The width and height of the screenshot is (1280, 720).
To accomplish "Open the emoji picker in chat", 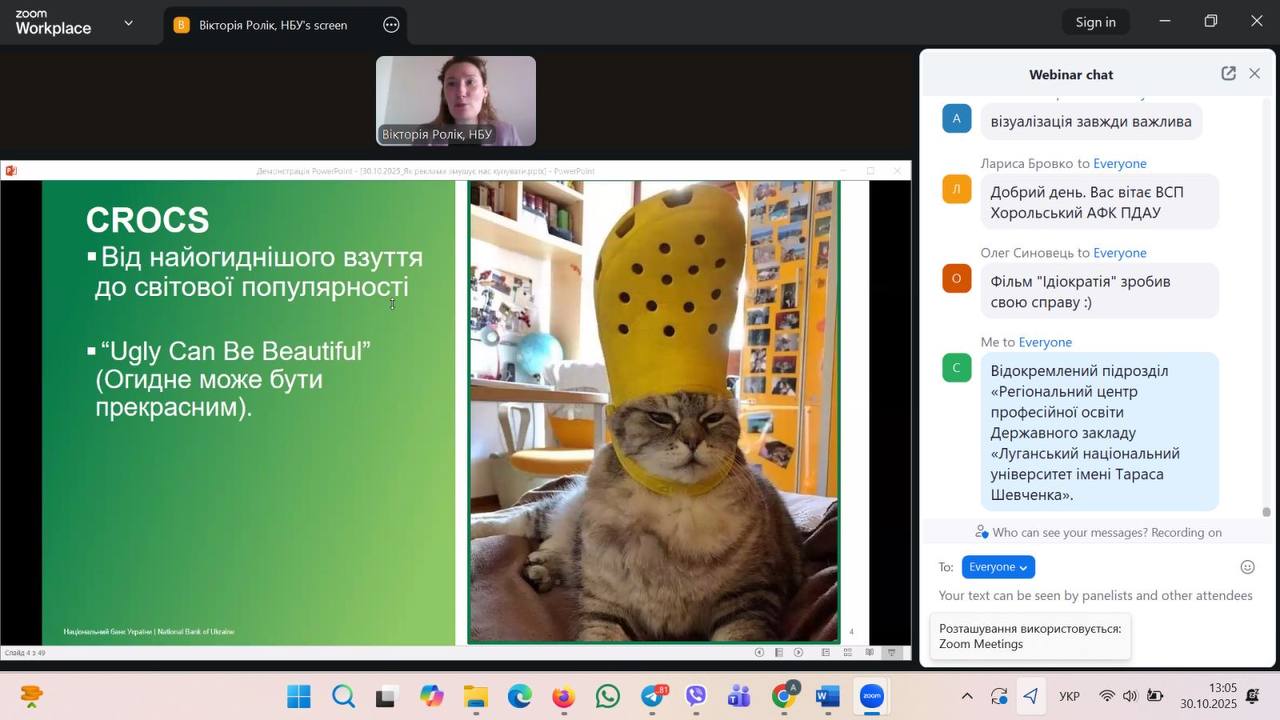I will 1247,567.
